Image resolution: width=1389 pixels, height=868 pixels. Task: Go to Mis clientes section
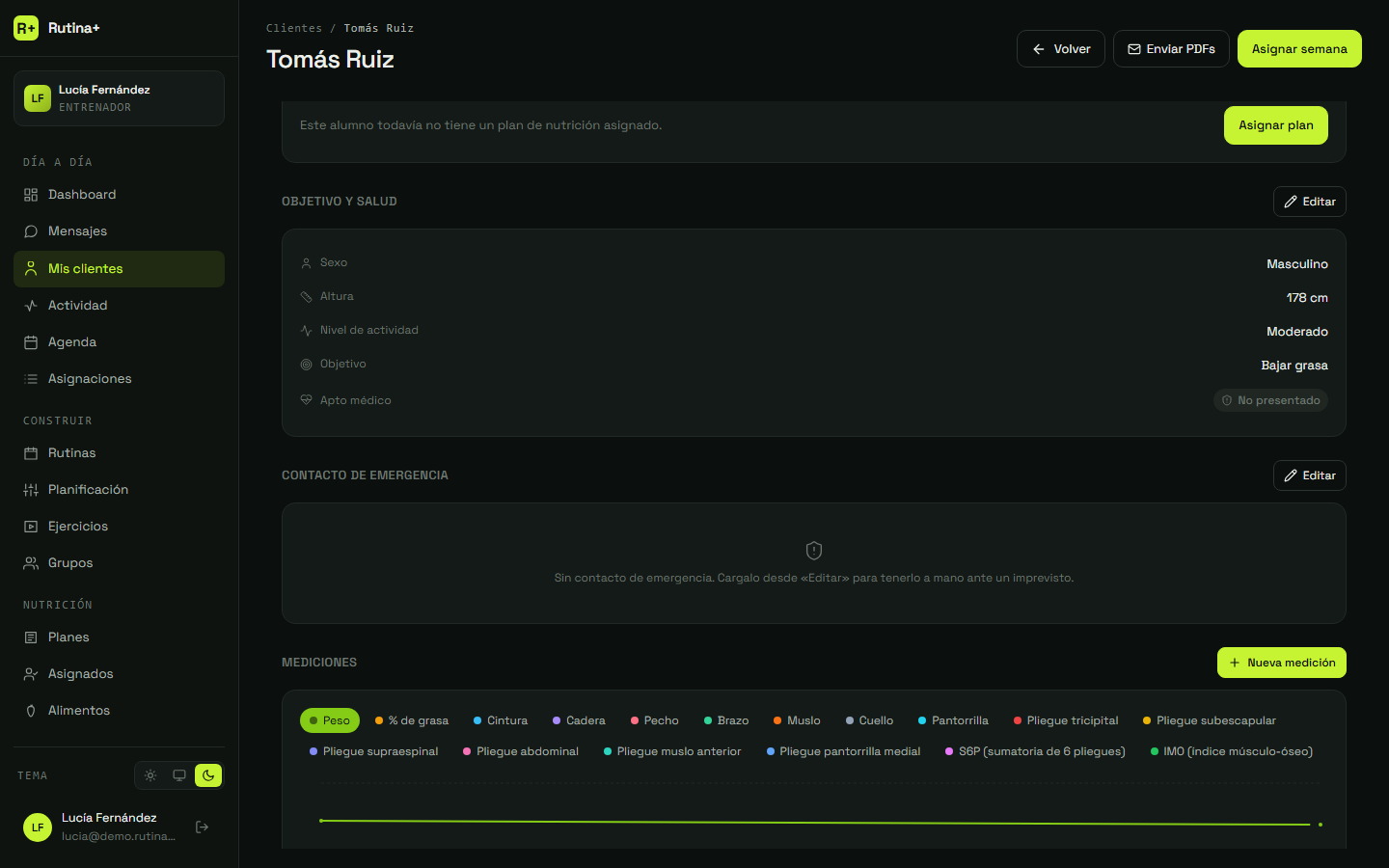coord(119,269)
